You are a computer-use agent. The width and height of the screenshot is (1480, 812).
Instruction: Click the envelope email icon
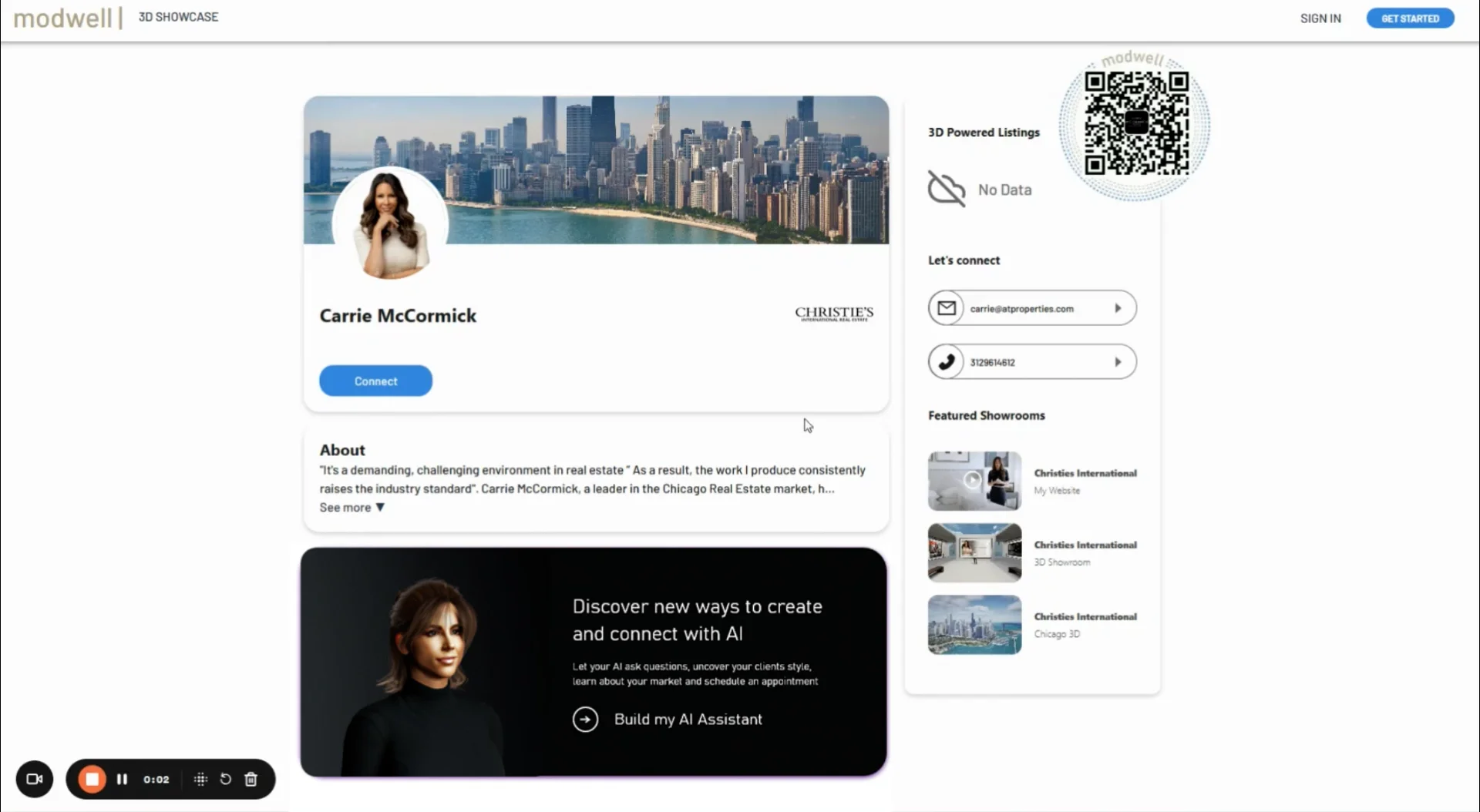[947, 308]
